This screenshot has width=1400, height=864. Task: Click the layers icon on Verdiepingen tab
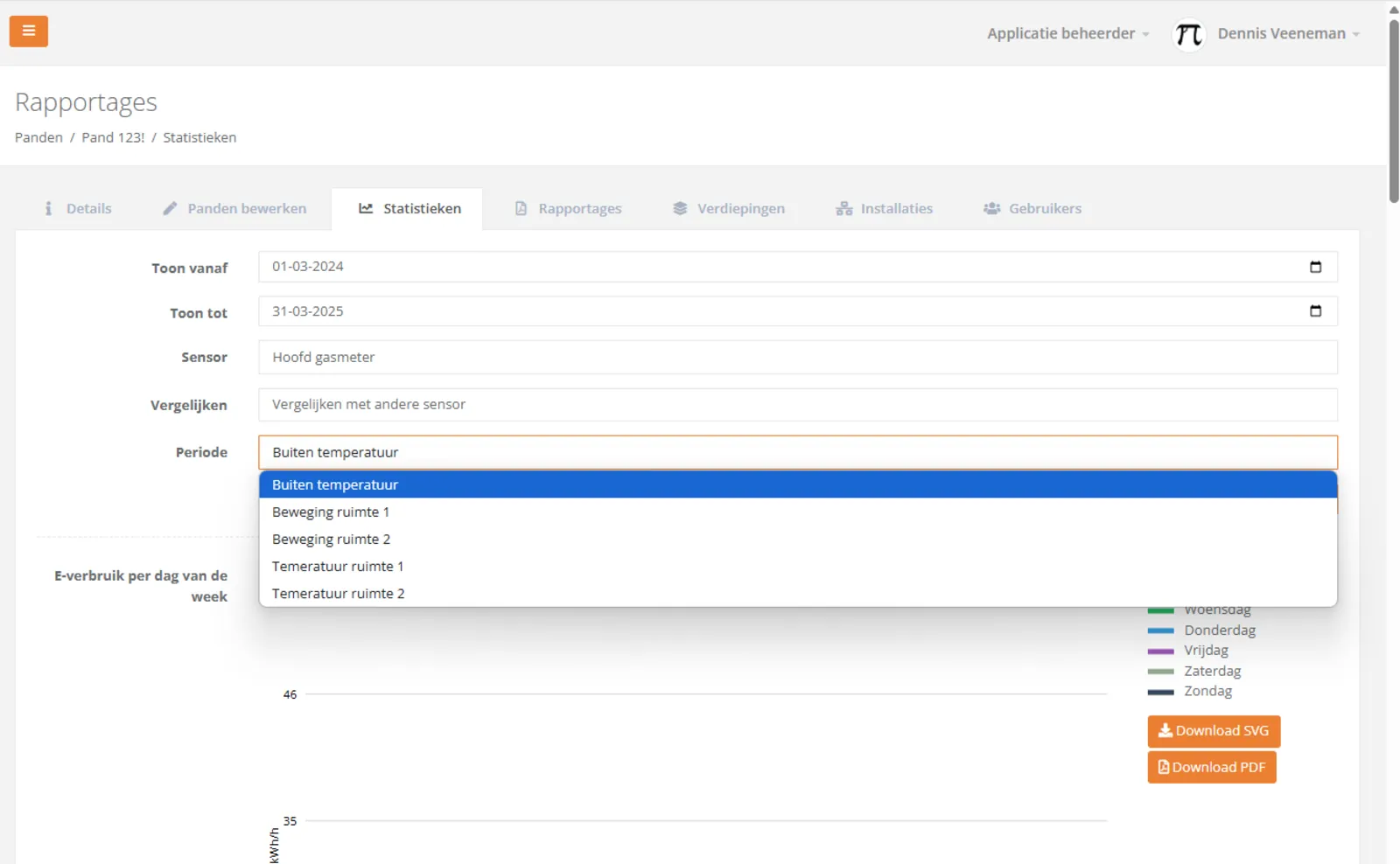pyautogui.click(x=680, y=208)
